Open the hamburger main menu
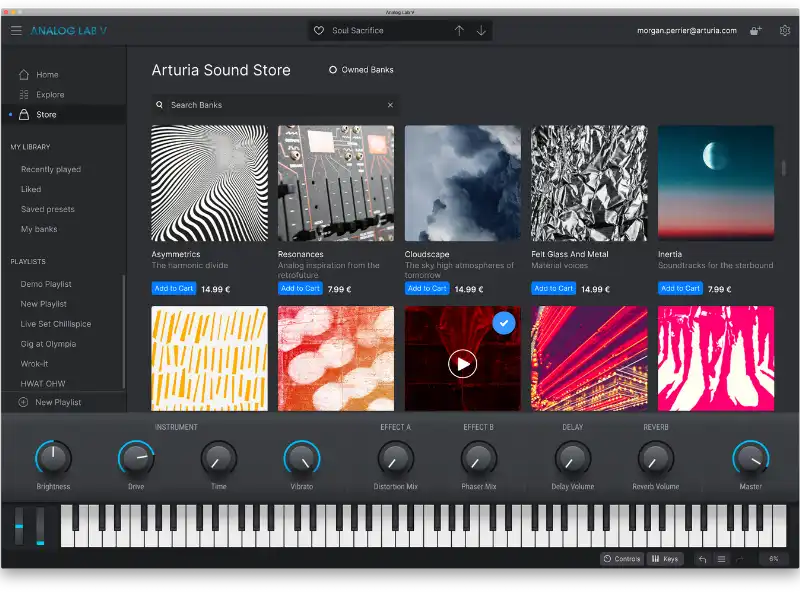Image resolution: width=800 pixels, height=600 pixels. 16,30
